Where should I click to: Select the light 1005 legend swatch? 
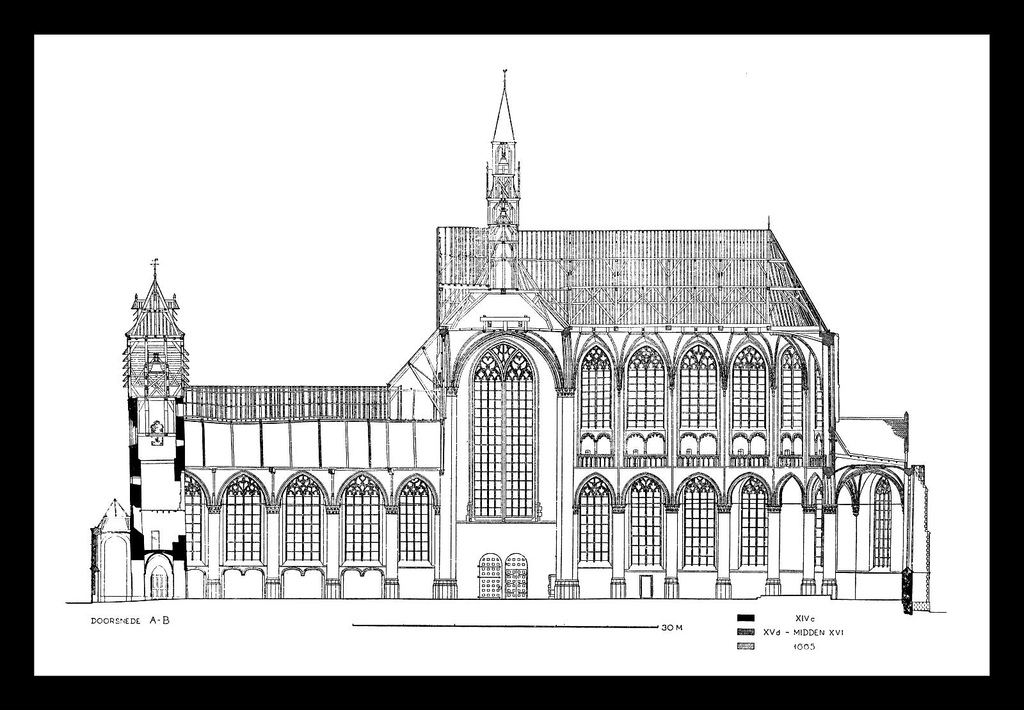(745, 646)
